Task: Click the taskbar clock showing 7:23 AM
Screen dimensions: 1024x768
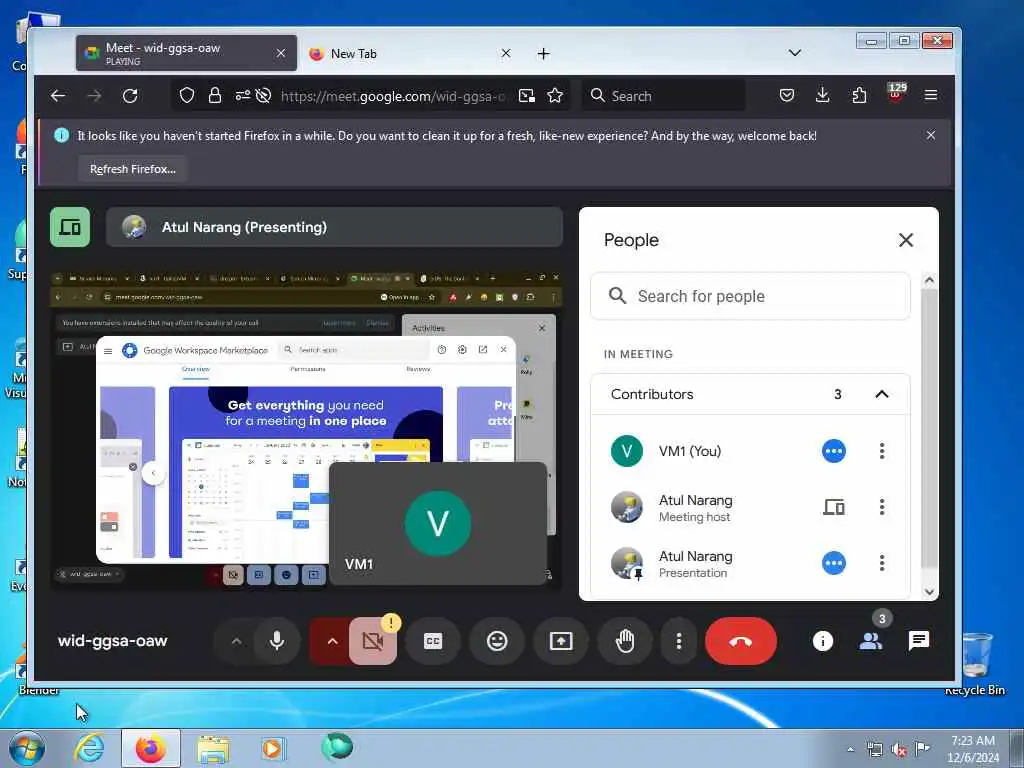Action: tap(973, 748)
